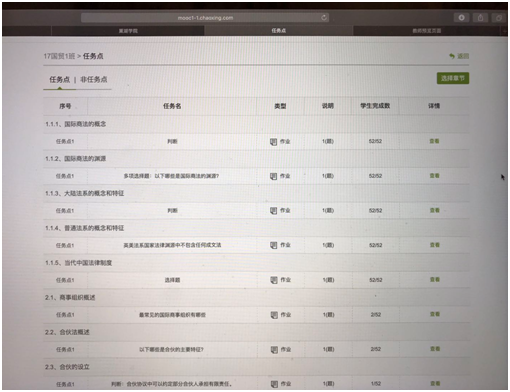
Task: Click the show-tabs icon in the browser toolbar
Action: tap(499, 18)
